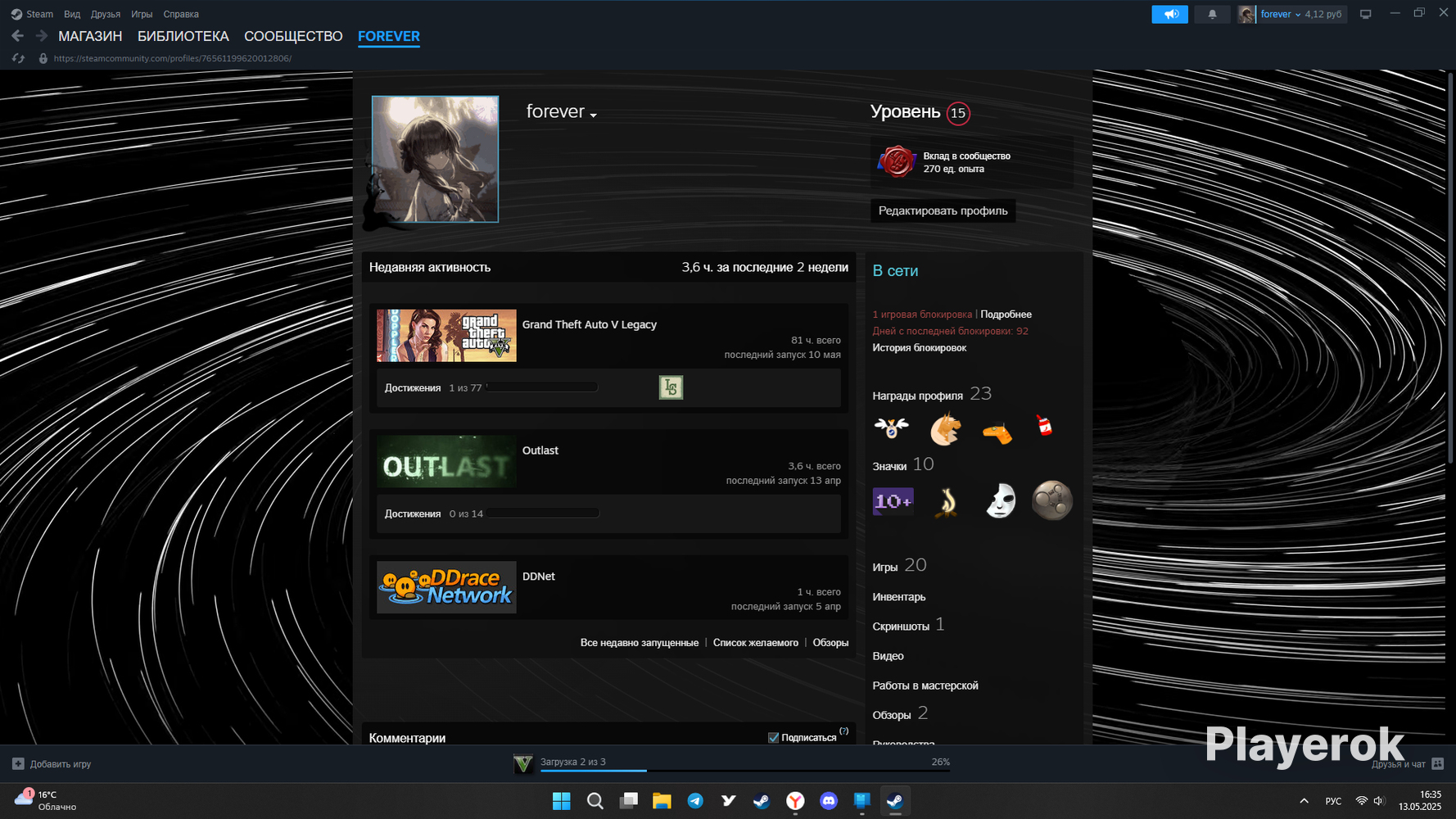Click the GTA V achievements progress bar
This screenshot has width=1456, height=819.
541,387
